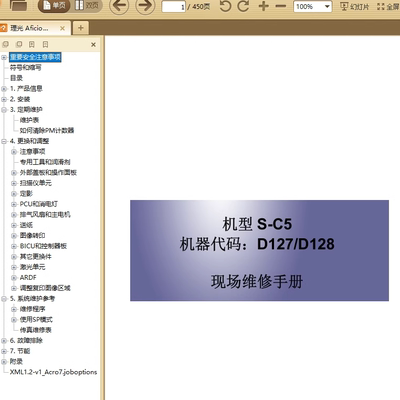
Task: Expand the 1. 产品信息 node
Action: (4, 89)
